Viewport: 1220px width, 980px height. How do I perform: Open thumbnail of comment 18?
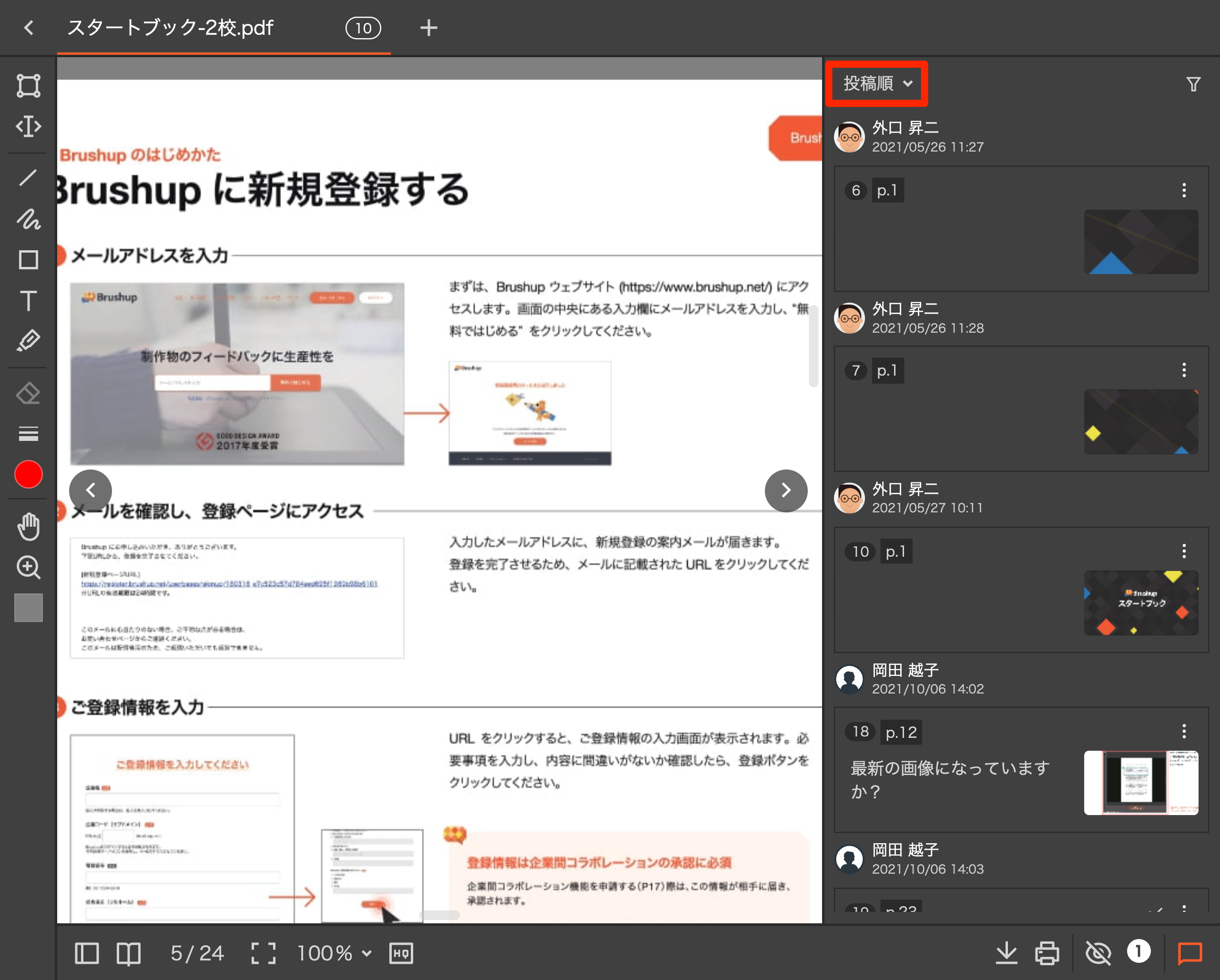tap(1141, 783)
